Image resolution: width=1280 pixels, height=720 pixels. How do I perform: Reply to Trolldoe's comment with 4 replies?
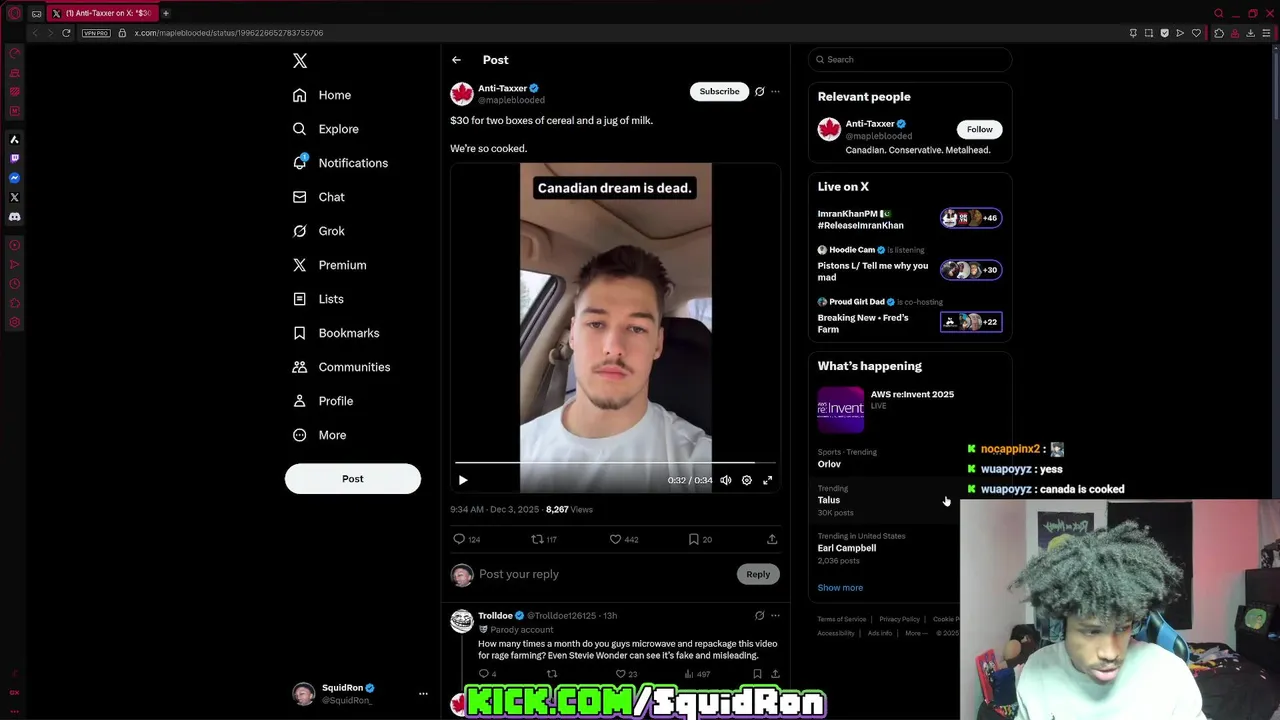tap(484, 674)
